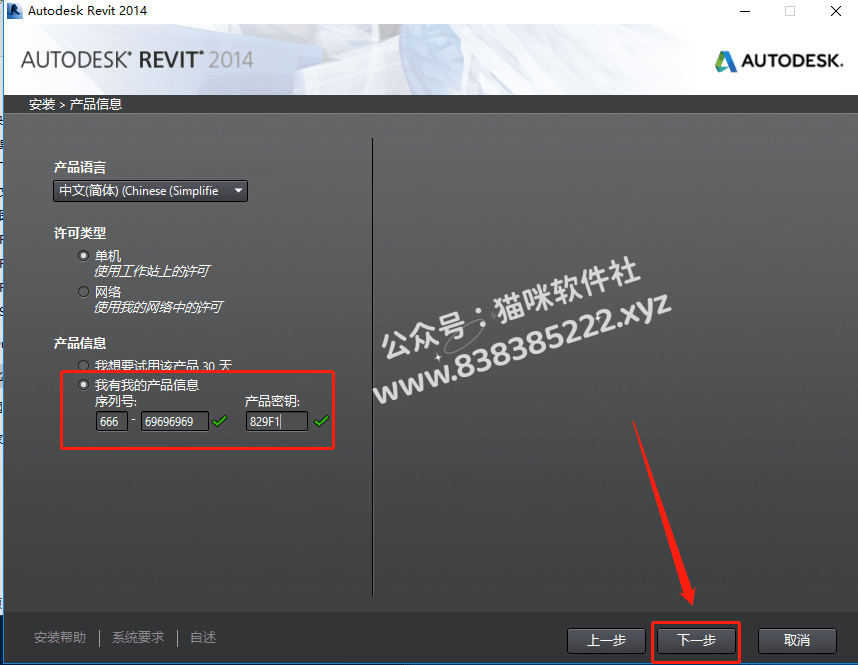858x665 pixels.
Task: Click the 使用我的网络中的许可 description text
Action: [x=158, y=308]
